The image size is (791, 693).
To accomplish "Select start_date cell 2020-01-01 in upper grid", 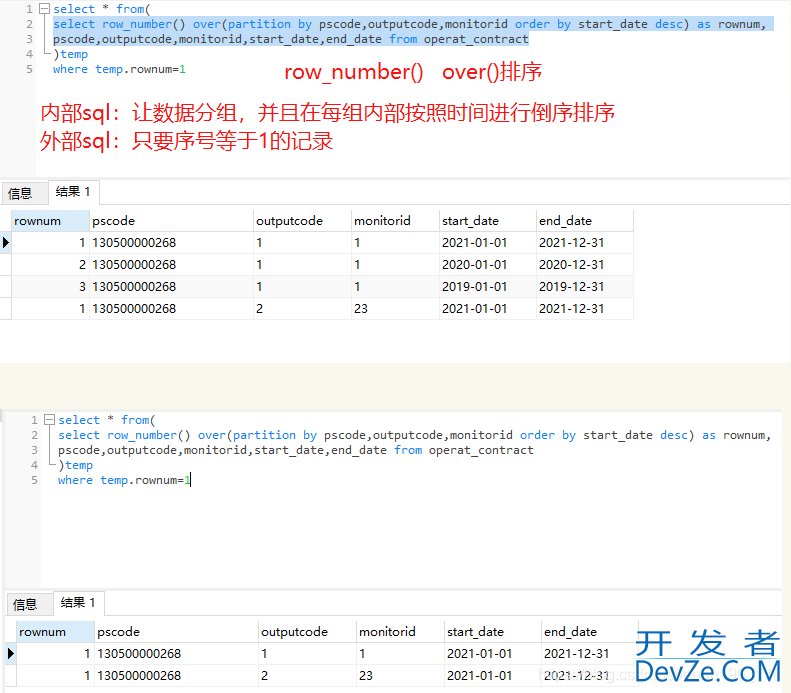I will pyautogui.click(x=487, y=265).
